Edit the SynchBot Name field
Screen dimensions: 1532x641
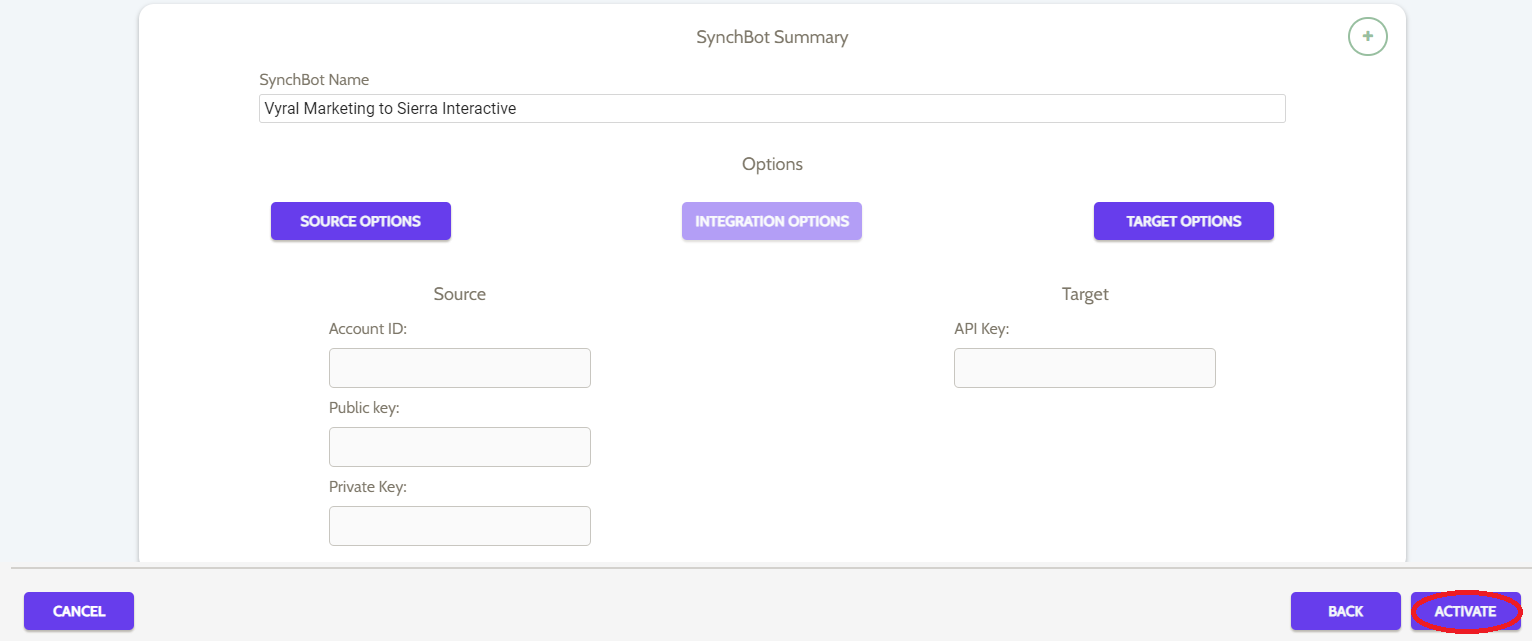click(x=772, y=108)
